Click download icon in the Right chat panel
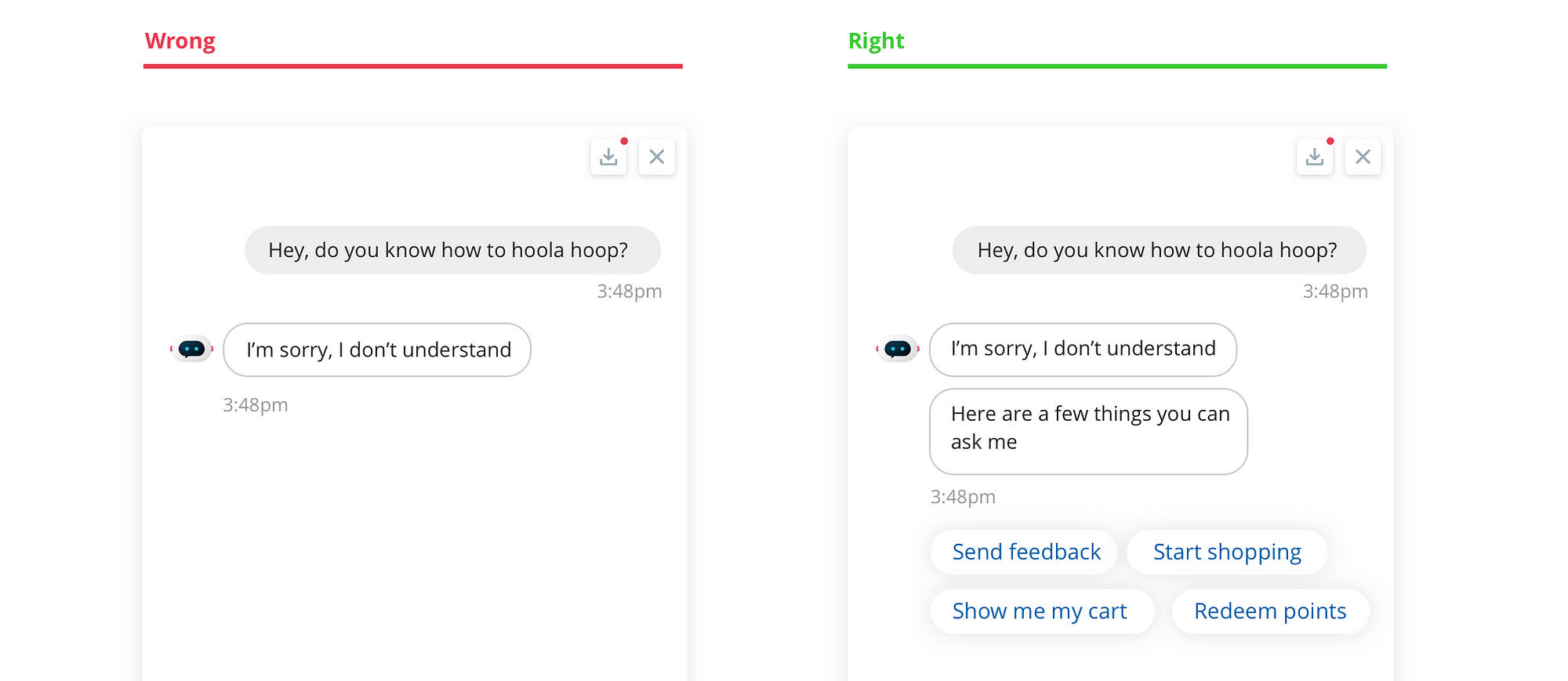Image resolution: width=1568 pixels, height=681 pixels. click(1315, 157)
